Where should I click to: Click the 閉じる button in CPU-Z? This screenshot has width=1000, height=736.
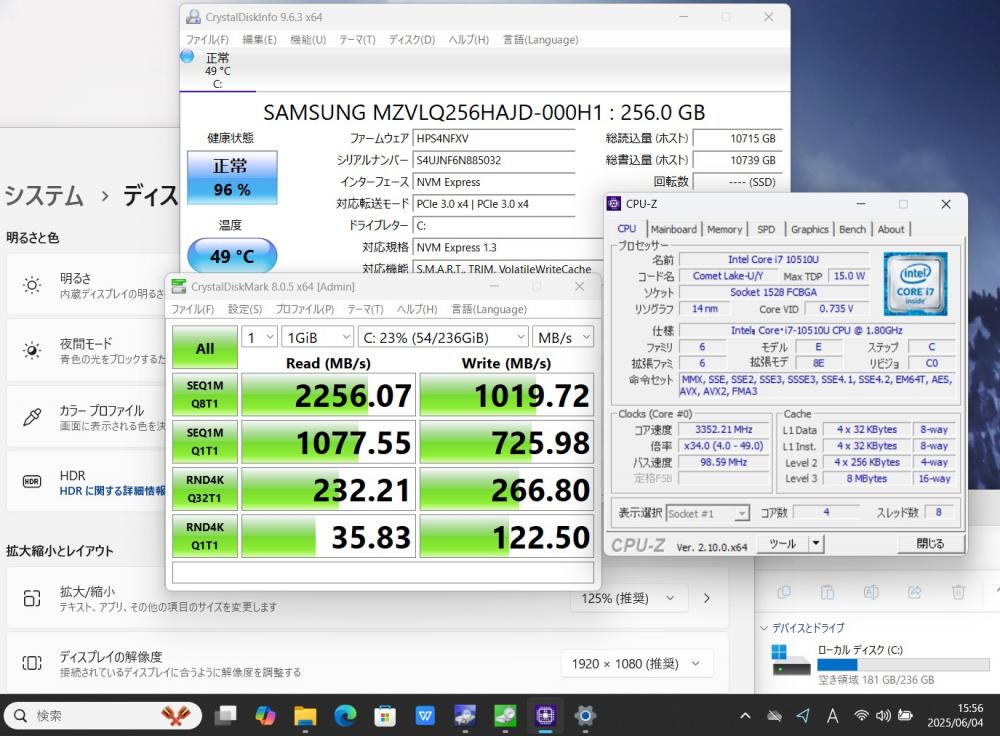930,543
